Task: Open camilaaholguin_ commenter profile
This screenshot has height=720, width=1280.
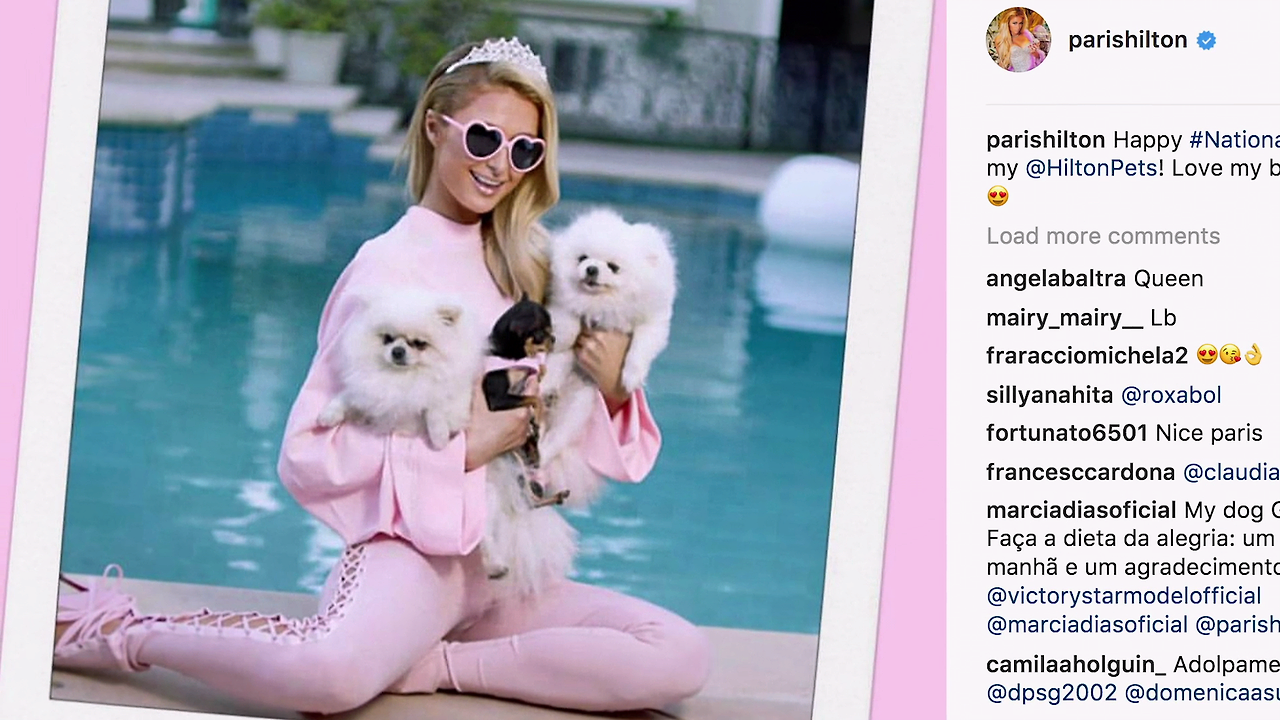Action: click(x=1076, y=665)
